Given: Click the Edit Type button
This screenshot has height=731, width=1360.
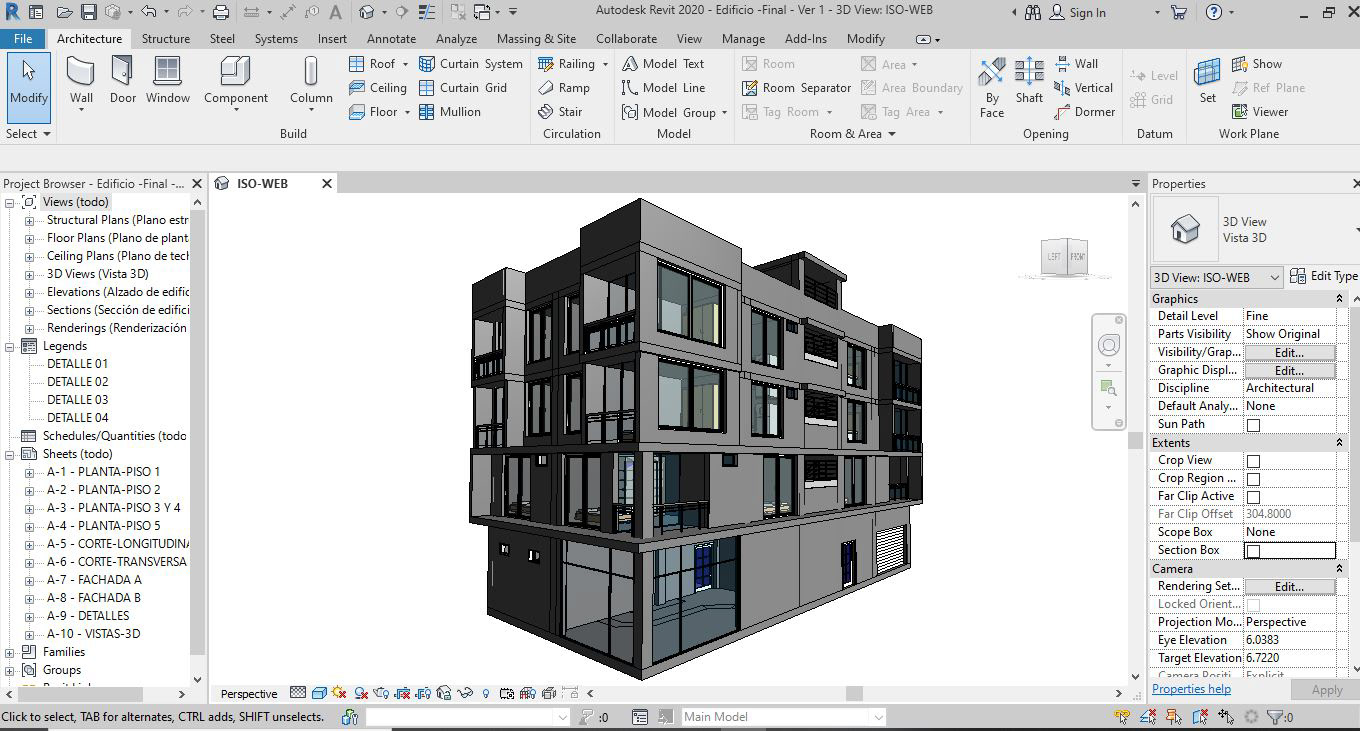Looking at the screenshot, I should tap(1324, 277).
